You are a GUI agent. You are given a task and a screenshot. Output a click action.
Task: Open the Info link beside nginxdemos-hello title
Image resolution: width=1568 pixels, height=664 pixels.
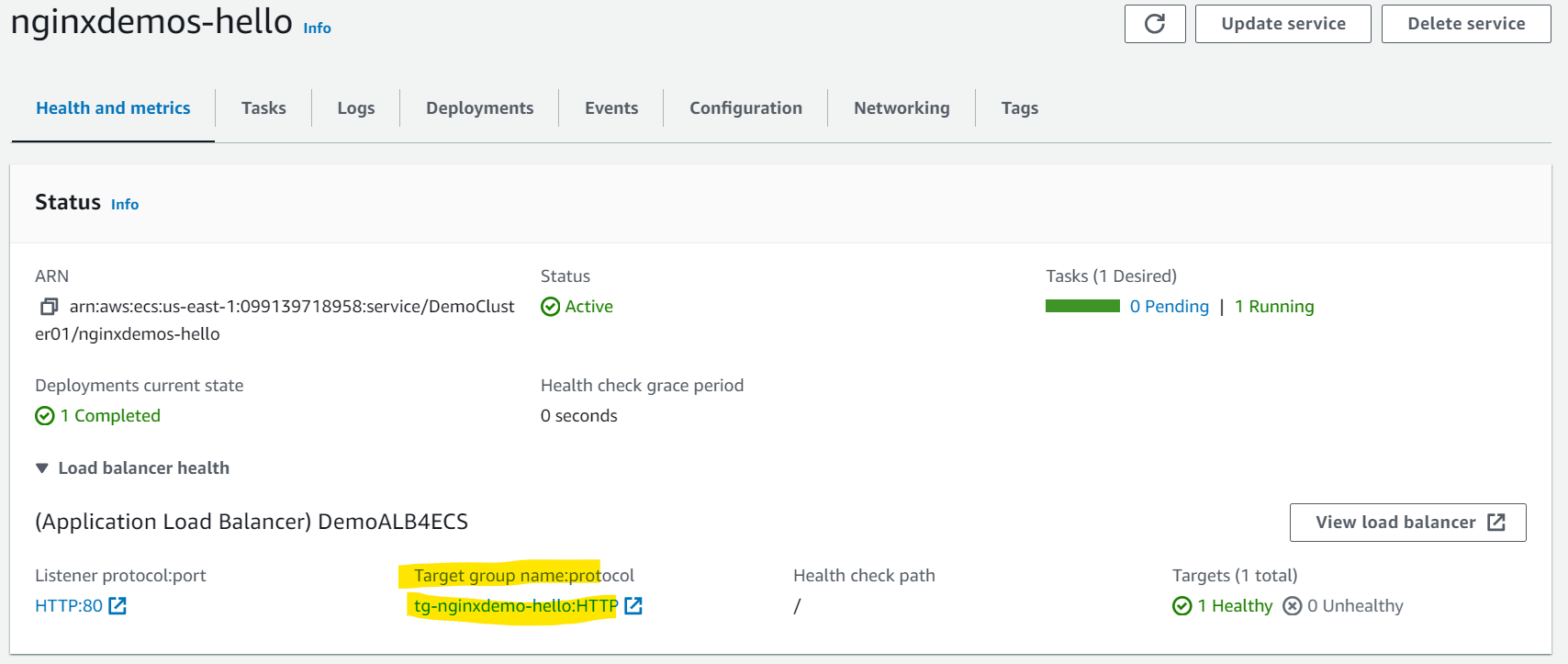coord(317,28)
